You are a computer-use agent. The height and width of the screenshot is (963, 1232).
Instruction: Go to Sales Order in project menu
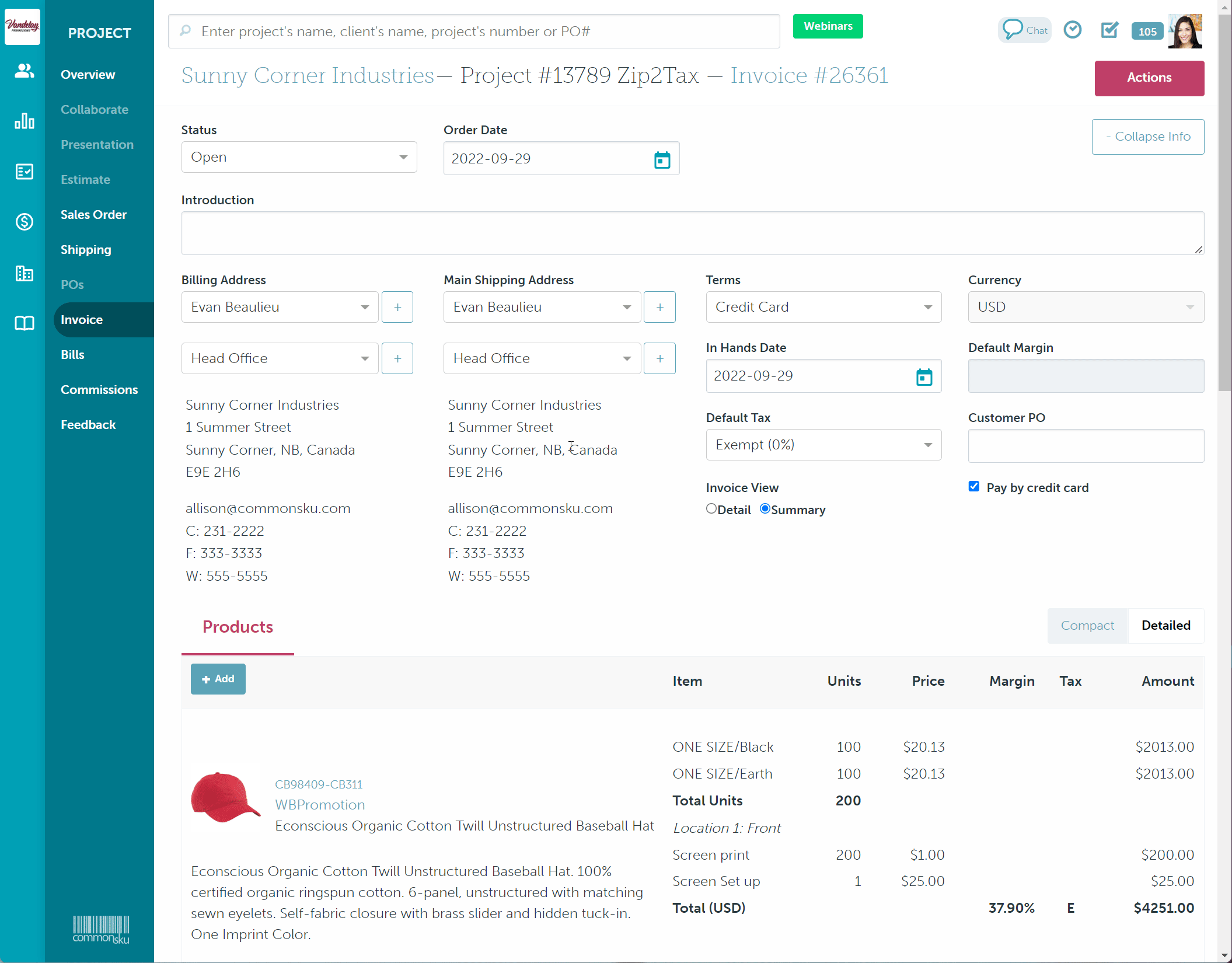[93, 215]
